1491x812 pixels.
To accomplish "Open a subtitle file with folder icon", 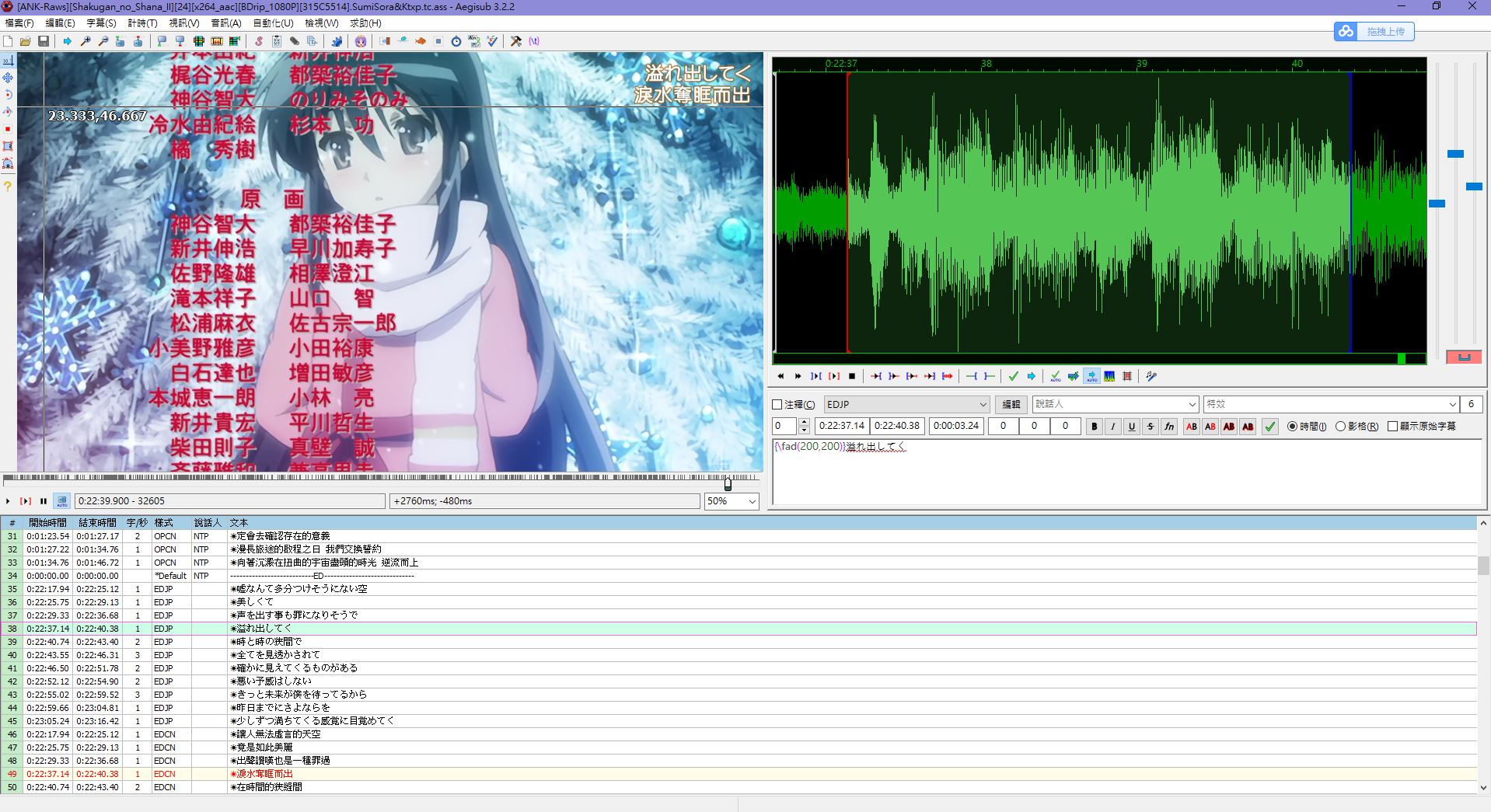I will point(26,41).
